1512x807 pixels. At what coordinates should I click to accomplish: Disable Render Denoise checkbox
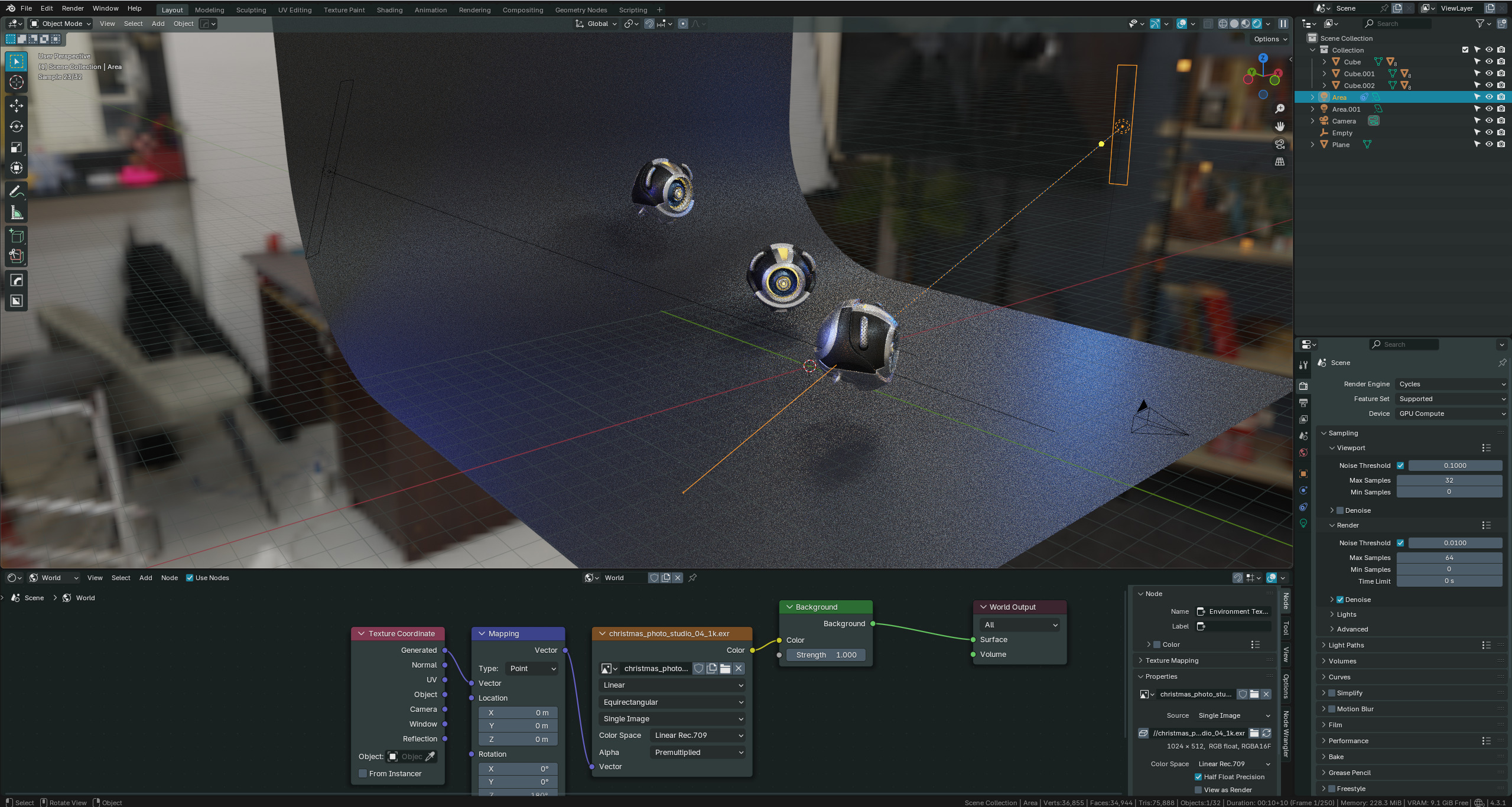click(x=1340, y=600)
